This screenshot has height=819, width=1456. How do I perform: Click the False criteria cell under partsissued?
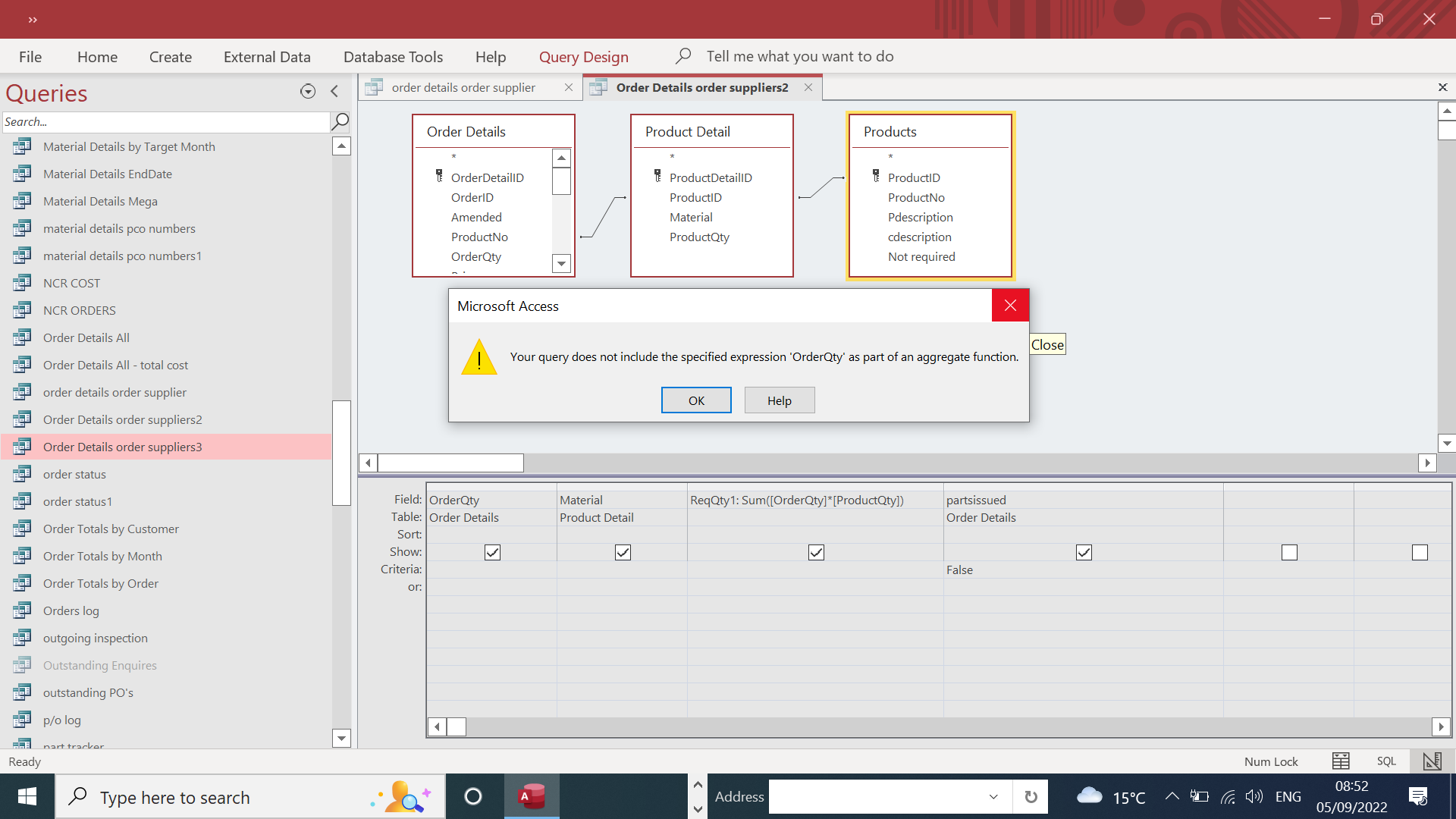coord(1083,570)
